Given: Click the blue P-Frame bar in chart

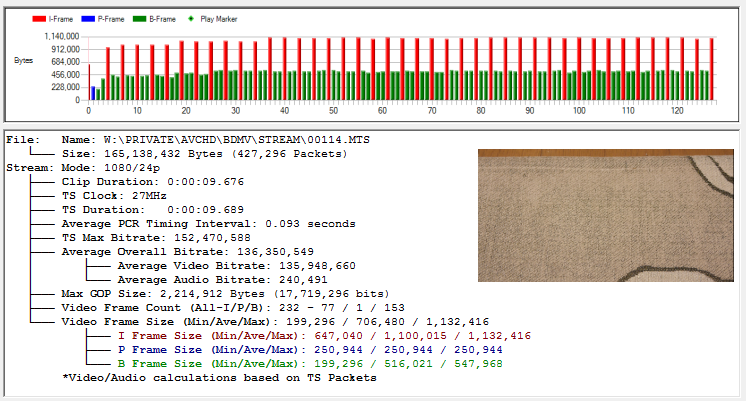Looking at the screenshot, I should [93, 93].
